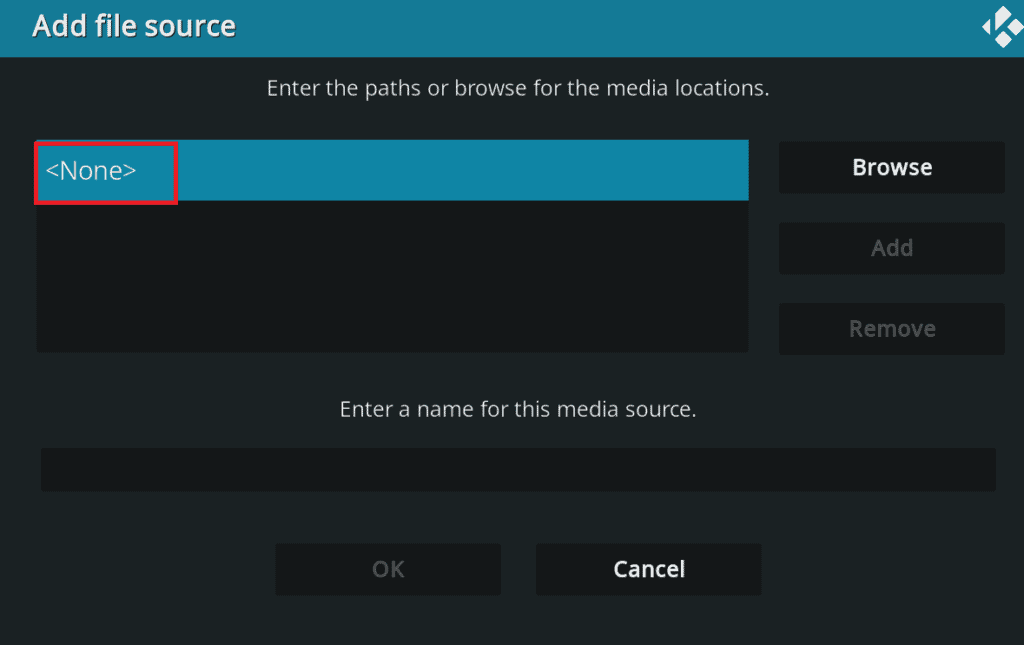Click blank space in the blue header bar

pyautogui.click(x=600, y=27)
